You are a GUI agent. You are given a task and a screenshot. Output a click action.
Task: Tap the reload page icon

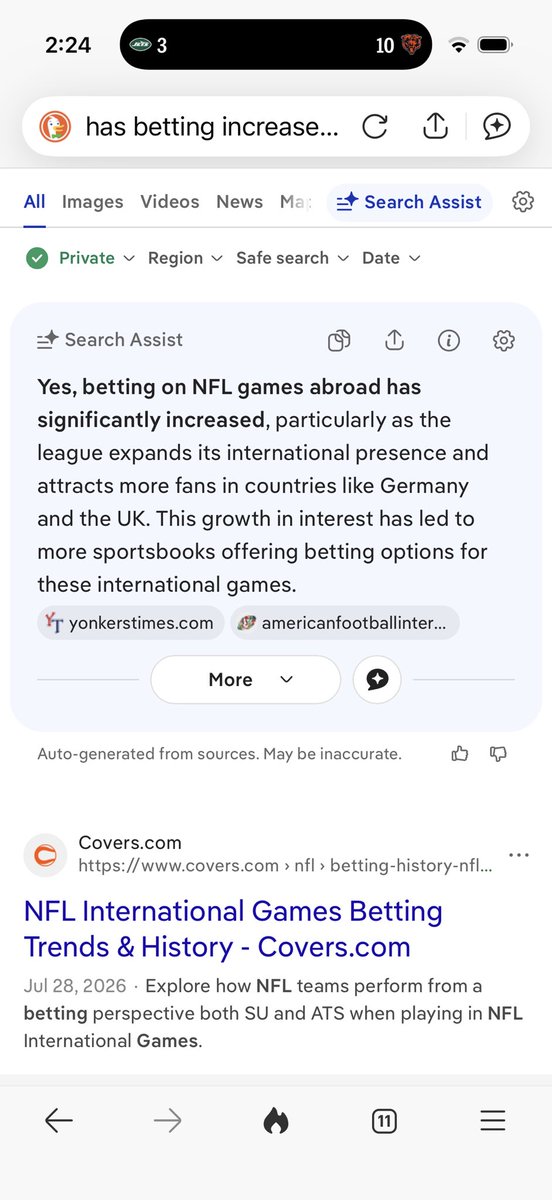click(375, 126)
